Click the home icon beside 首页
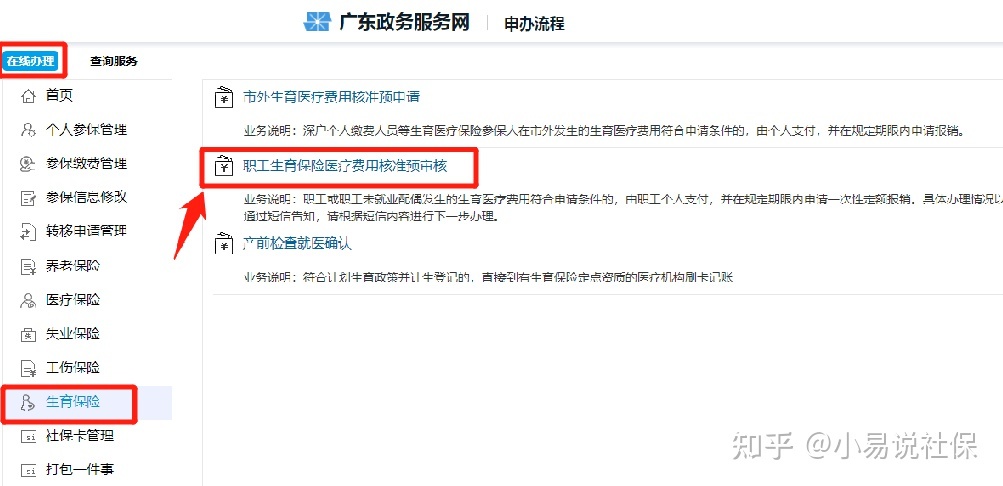Viewport: 1003px width, 486px height. pyautogui.click(x=28, y=97)
